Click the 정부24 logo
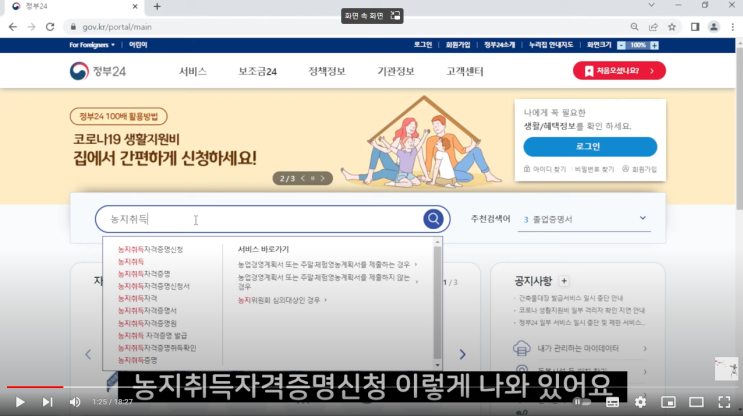The width and height of the screenshot is (743, 416). coord(98,71)
